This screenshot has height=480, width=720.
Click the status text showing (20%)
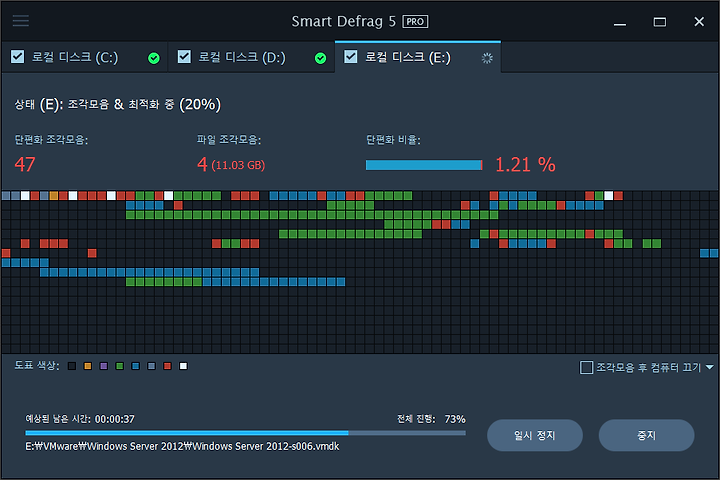(118, 105)
